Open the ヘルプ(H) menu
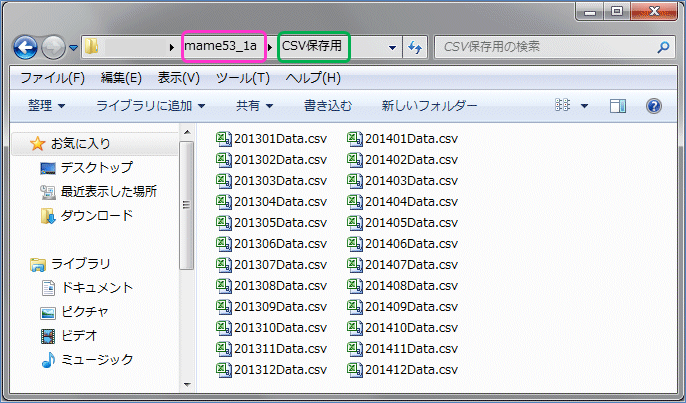 point(313,78)
